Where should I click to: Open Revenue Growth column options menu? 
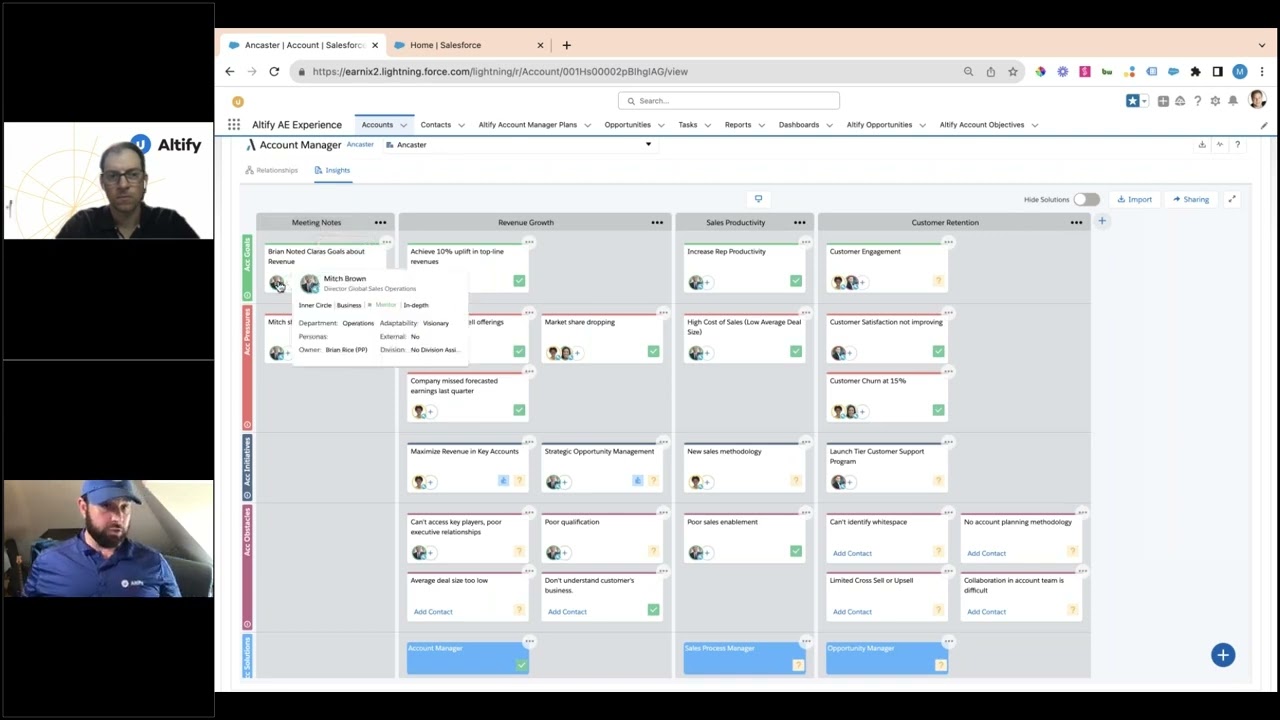(657, 222)
